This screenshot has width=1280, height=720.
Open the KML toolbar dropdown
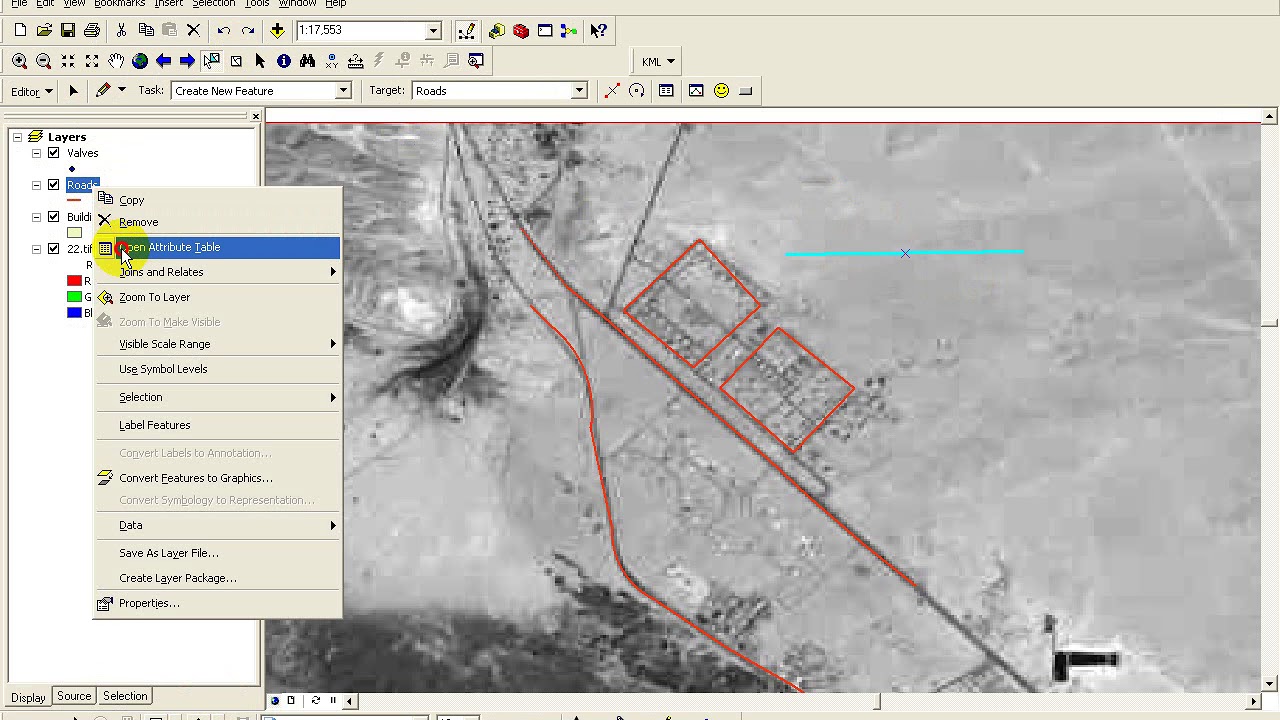(658, 62)
